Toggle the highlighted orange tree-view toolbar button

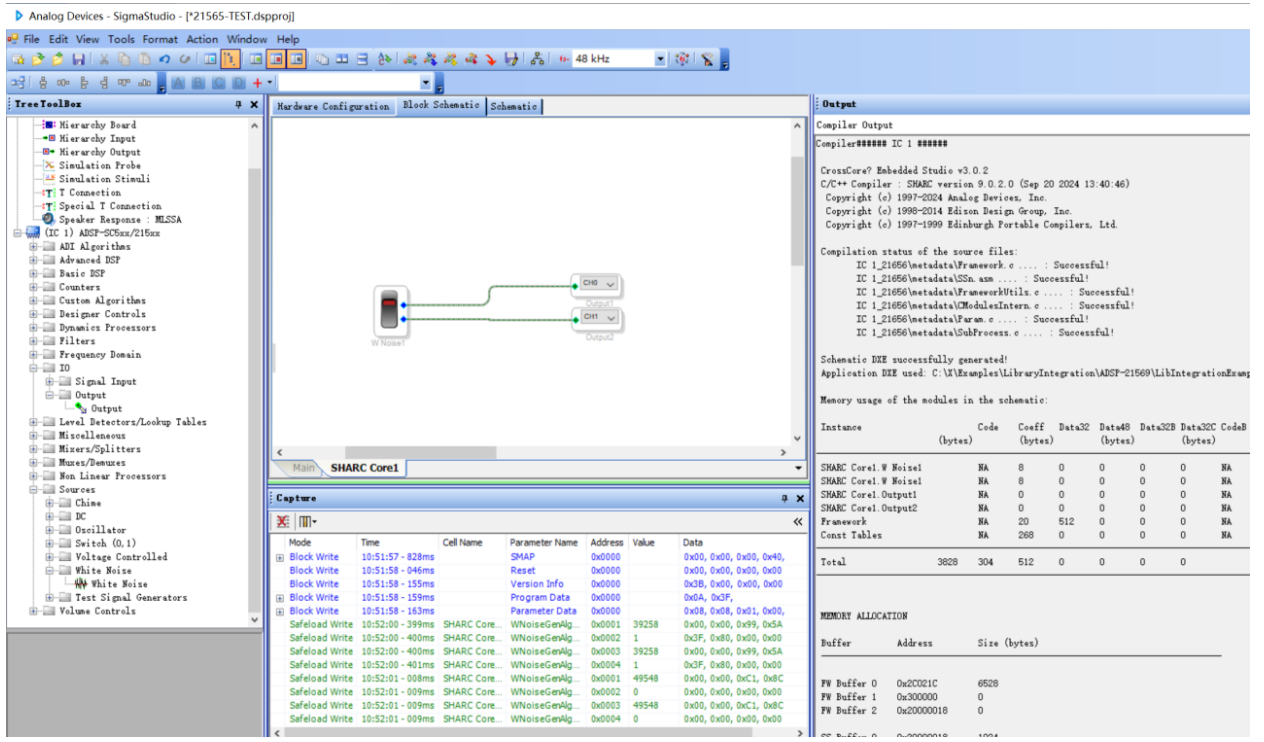pyautogui.click(x=231, y=59)
